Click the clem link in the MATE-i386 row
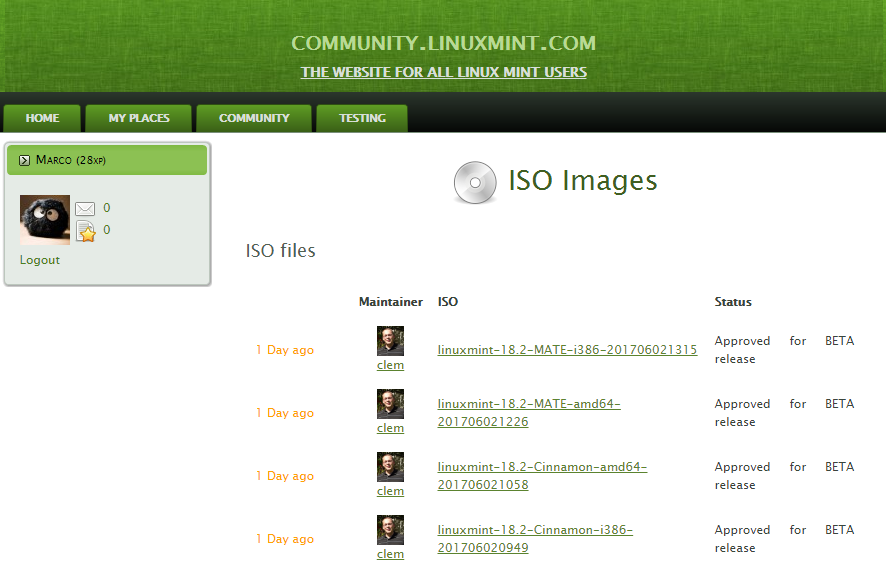Screen dimensions: 886x567 (x=390, y=365)
